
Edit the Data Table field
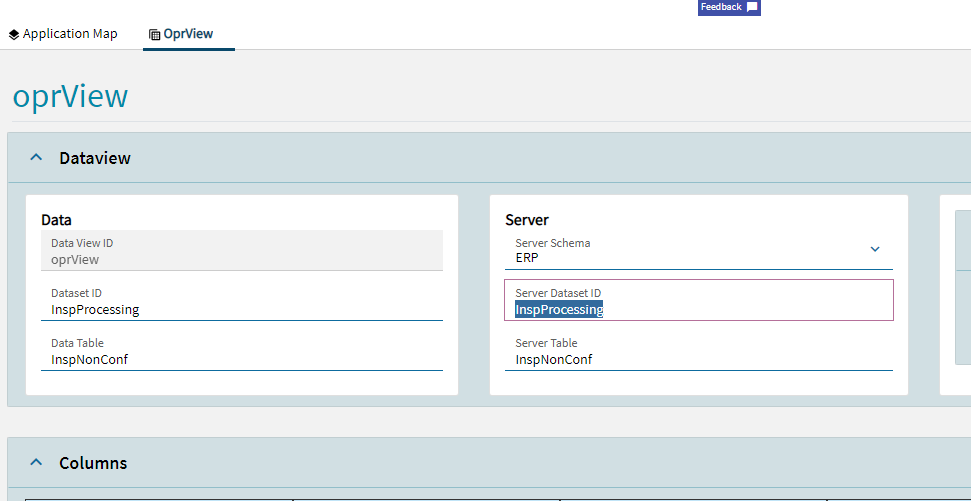point(242,351)
